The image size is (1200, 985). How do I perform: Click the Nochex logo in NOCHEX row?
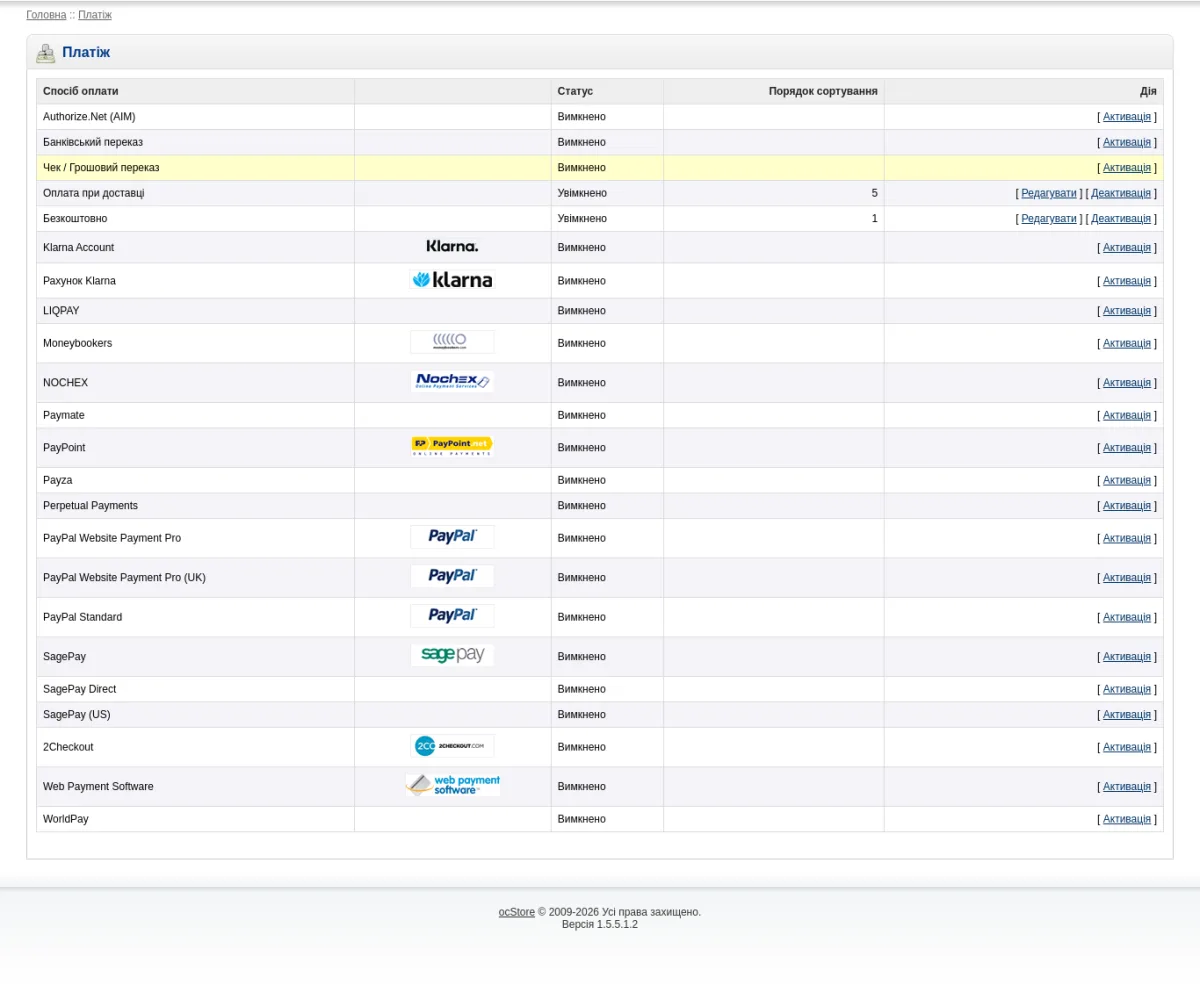(x=452, y=381)
